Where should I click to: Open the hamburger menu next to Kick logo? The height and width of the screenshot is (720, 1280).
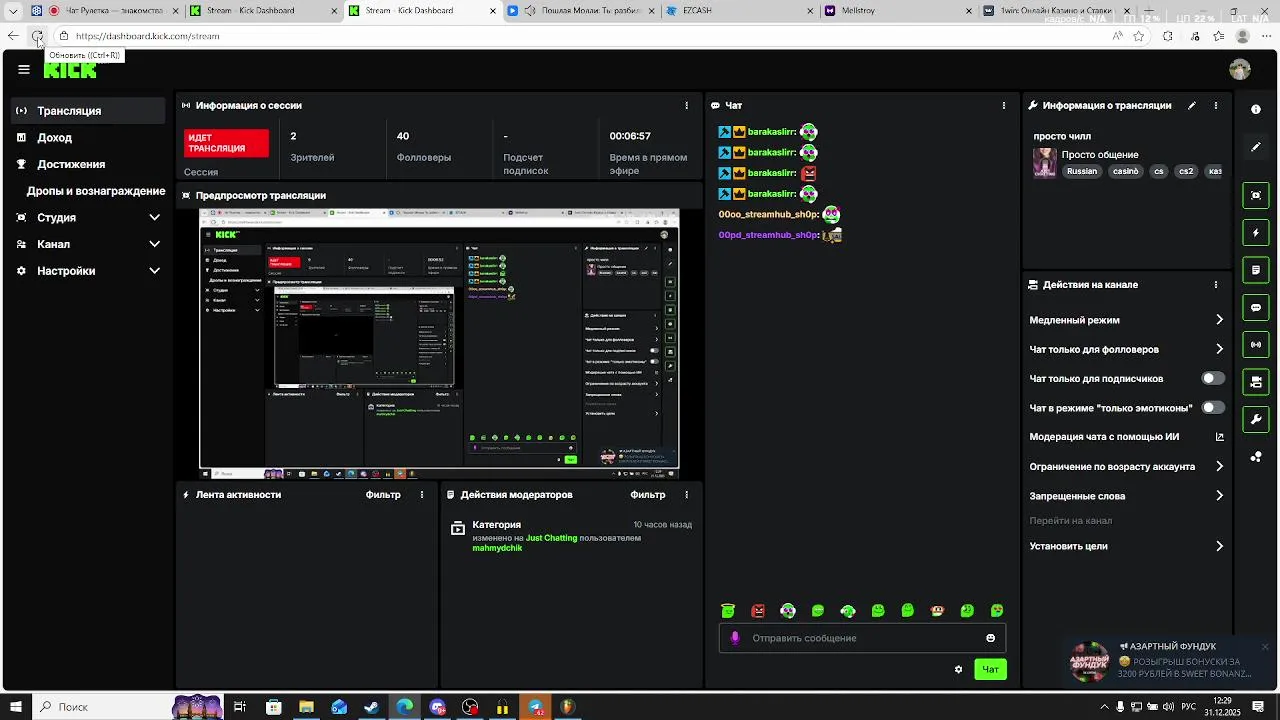point(24,69)
